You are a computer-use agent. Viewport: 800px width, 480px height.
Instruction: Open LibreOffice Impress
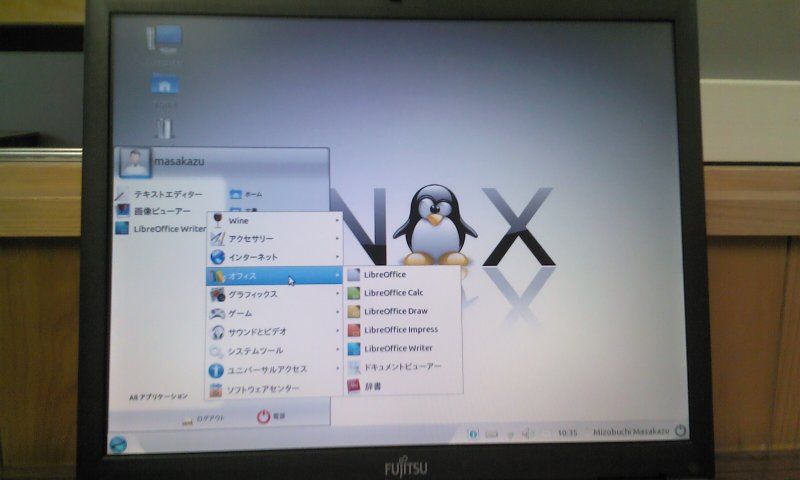click(403, 330)
